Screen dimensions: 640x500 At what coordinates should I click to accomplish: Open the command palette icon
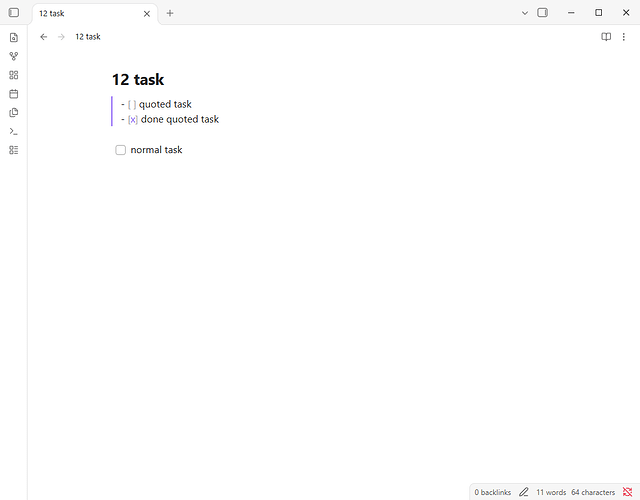14,131
